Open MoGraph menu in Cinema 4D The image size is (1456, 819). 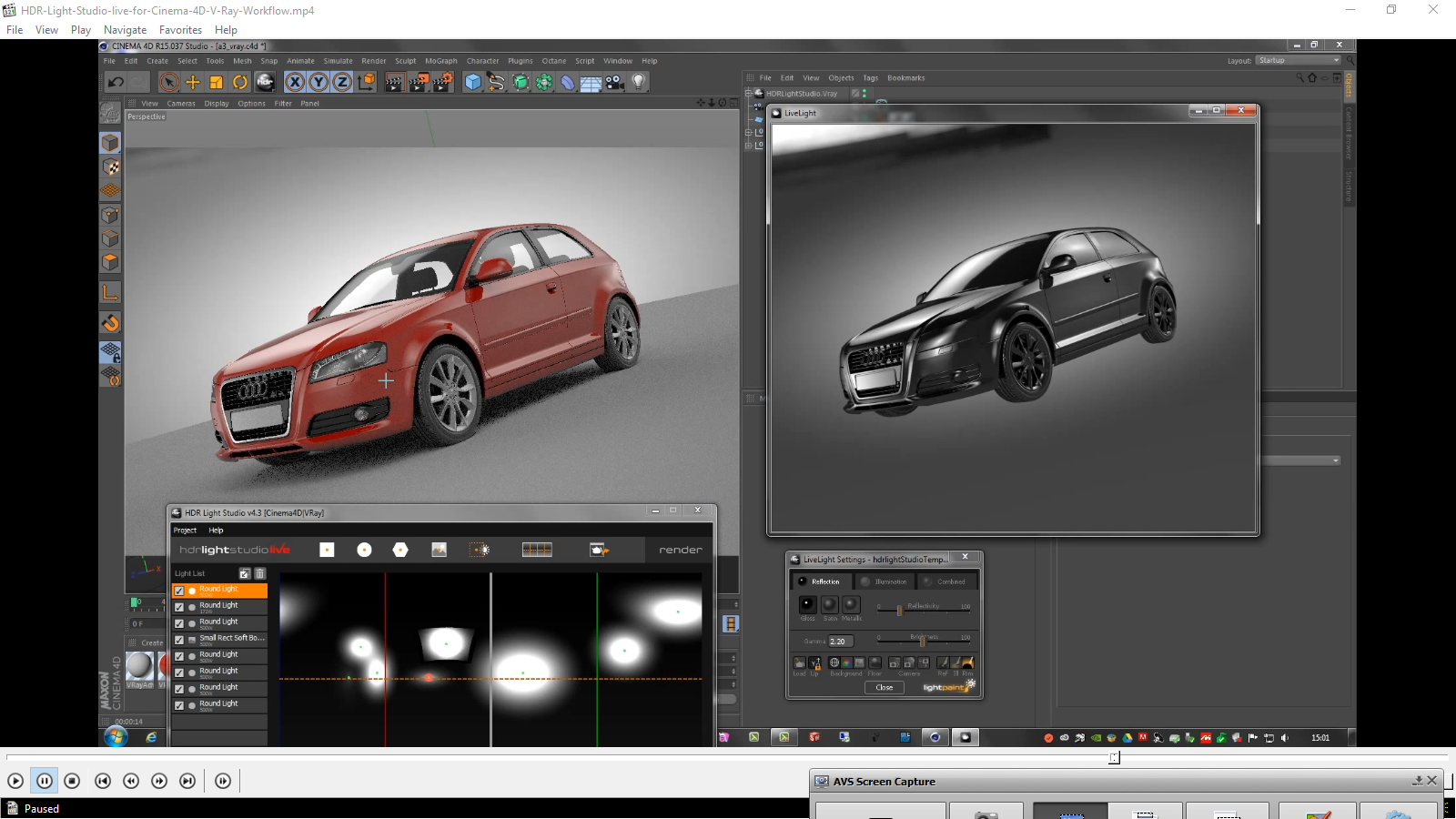pyautogui.click(x=441, y=61)
